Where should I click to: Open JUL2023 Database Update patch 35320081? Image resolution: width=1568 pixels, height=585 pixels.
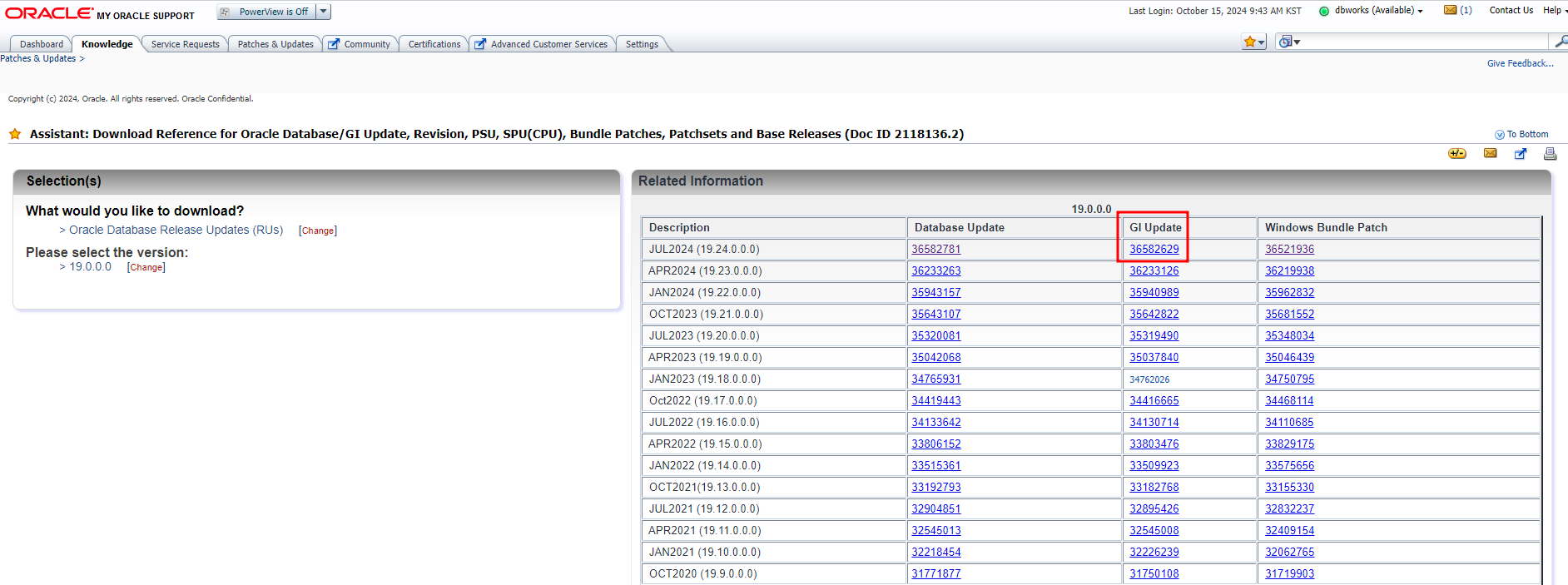936,335
